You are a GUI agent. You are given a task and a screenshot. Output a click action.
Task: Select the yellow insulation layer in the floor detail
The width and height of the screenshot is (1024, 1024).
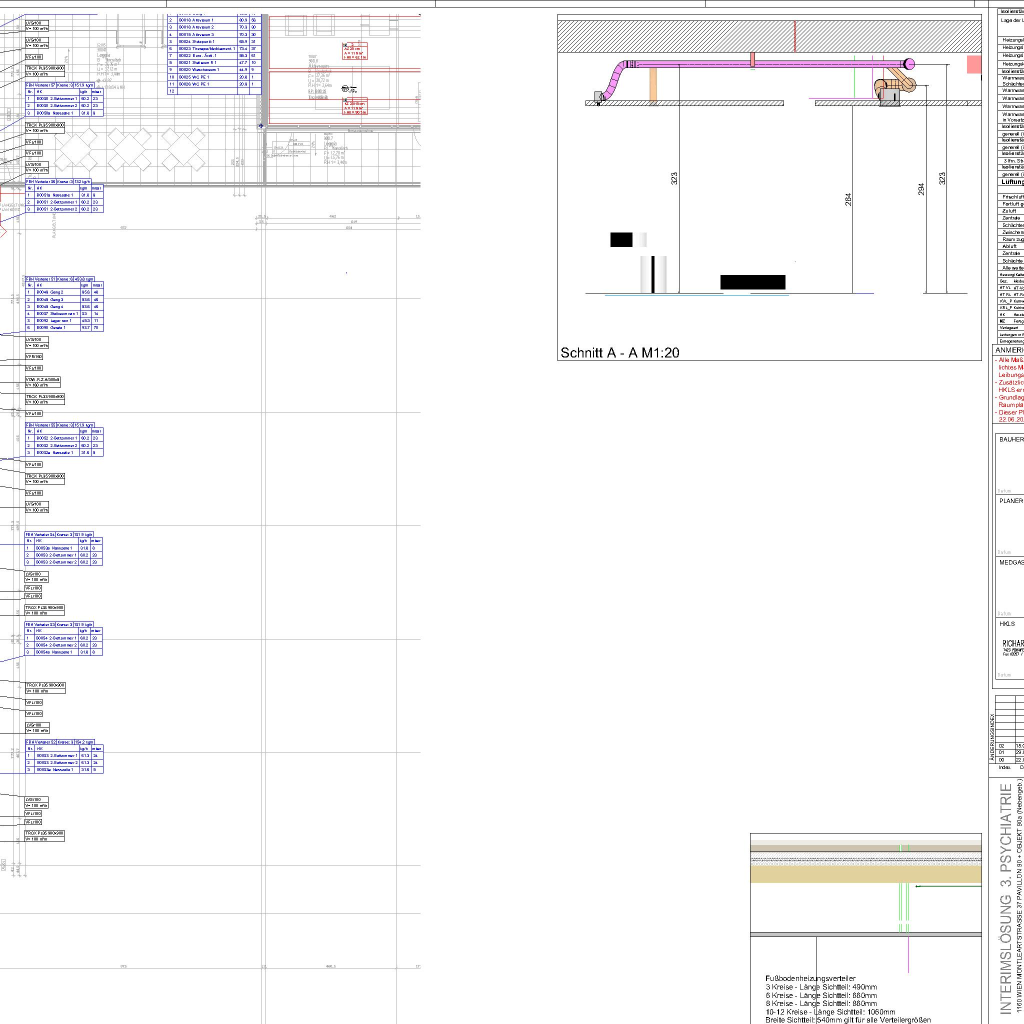[866, 874]
